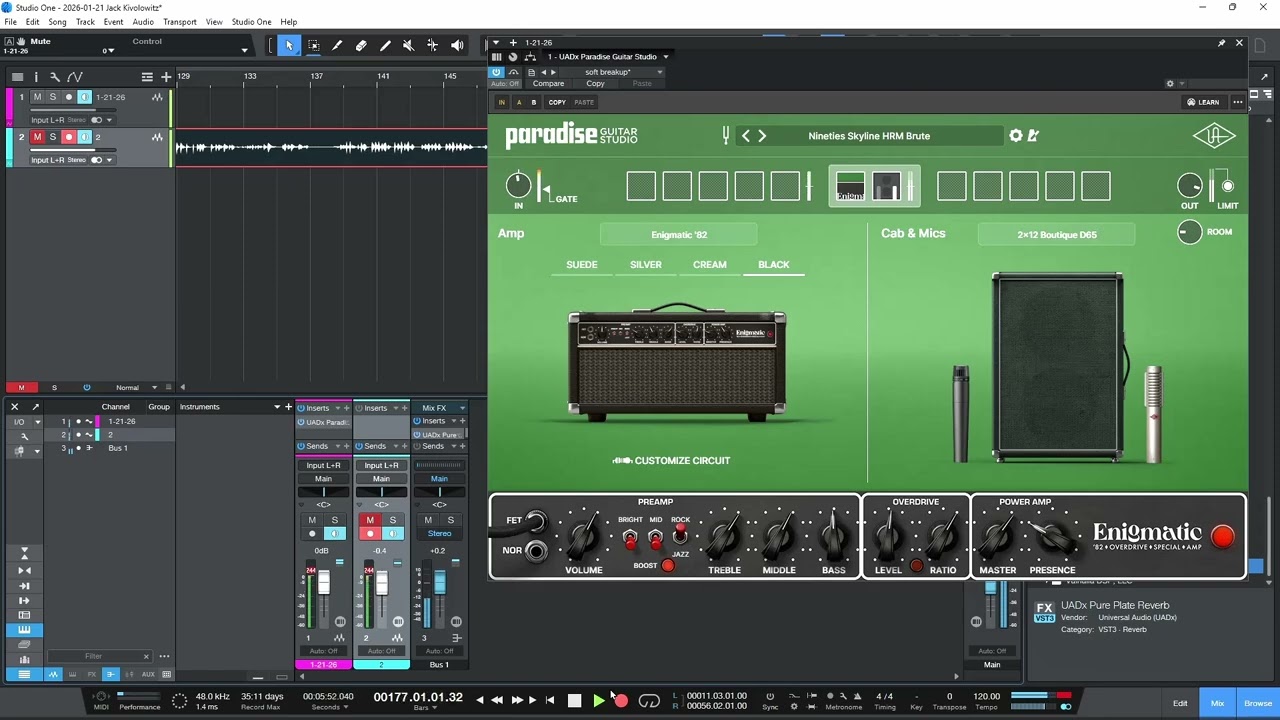The image size is (1280, 720).
Task: Solo the Bus 1 mixer channel
Action: [x=450, y=520]
